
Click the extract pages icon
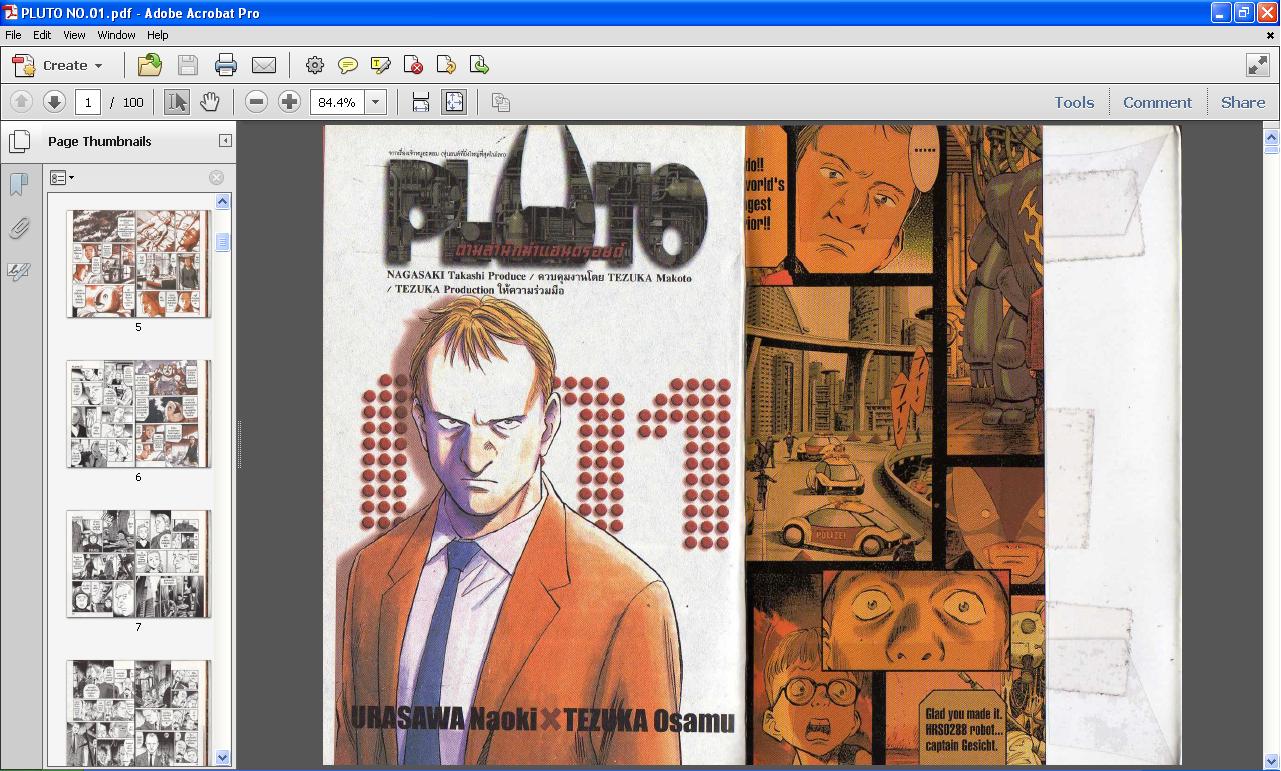480,66
